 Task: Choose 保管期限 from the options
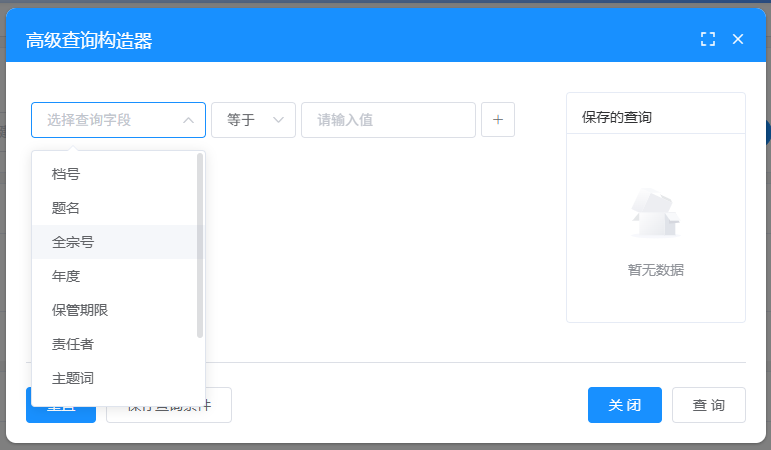(x=80, y=310)
